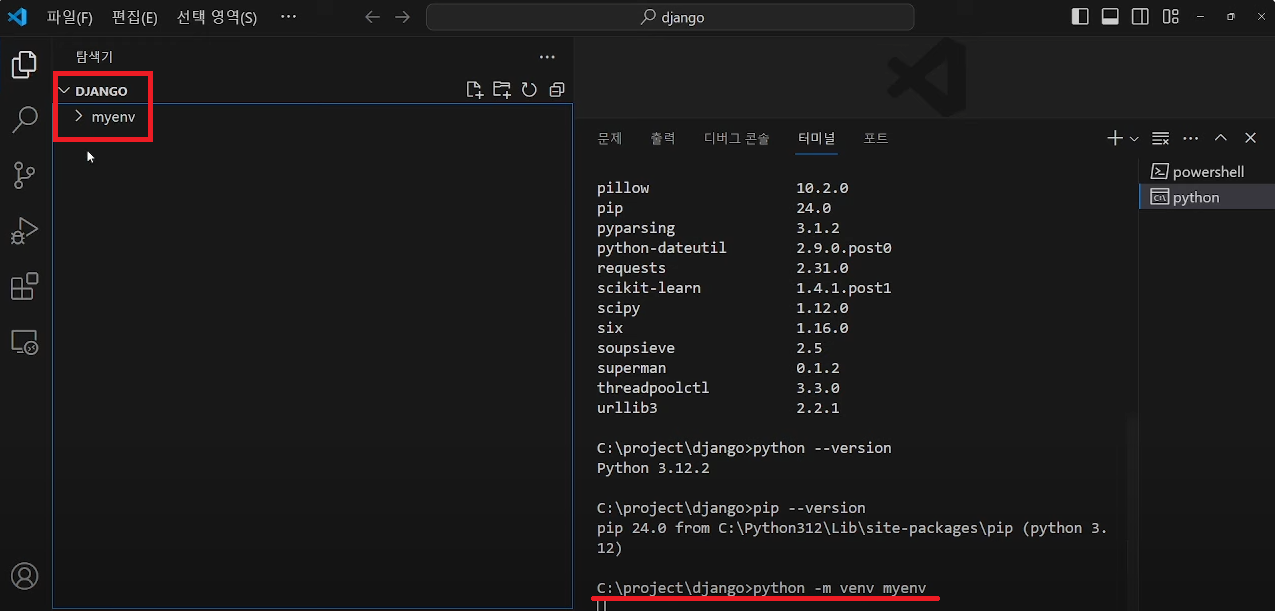The height and width of the screenshot is (611, 1275).
Task: Go back using the left arrow
Action: 372,17
